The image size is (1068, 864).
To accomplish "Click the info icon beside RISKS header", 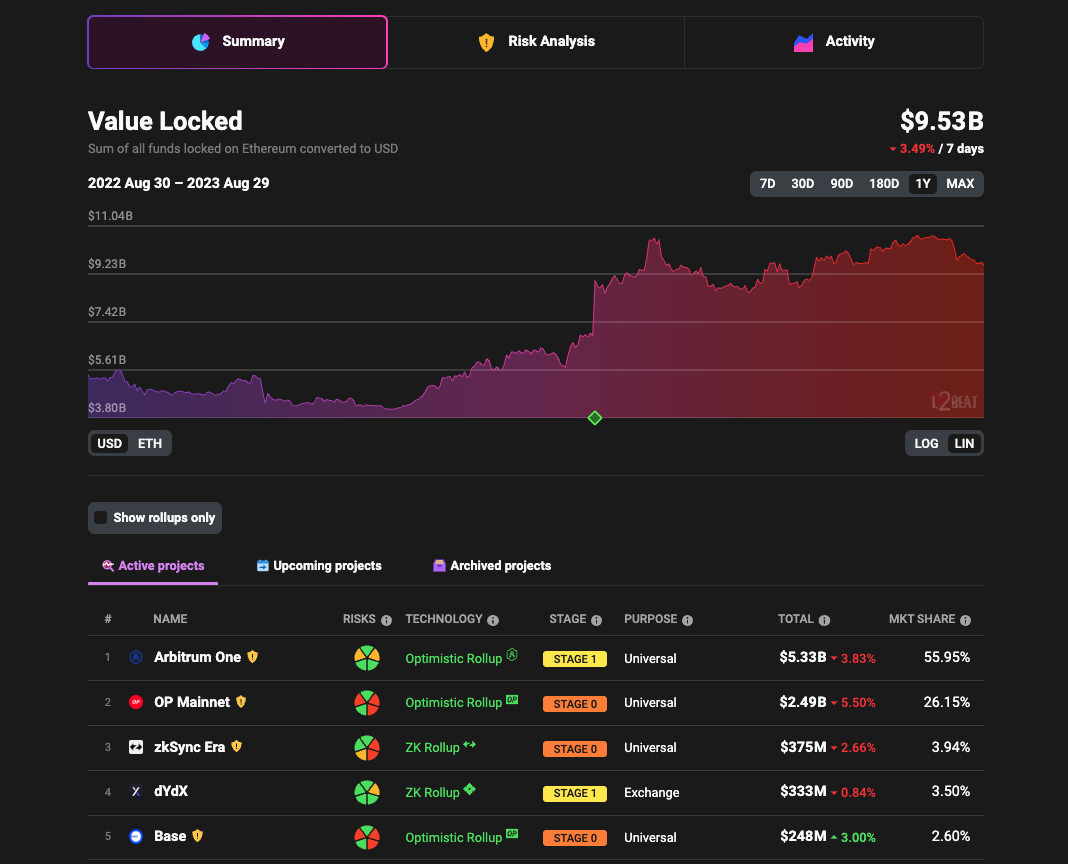I will (x=386, y=620).
